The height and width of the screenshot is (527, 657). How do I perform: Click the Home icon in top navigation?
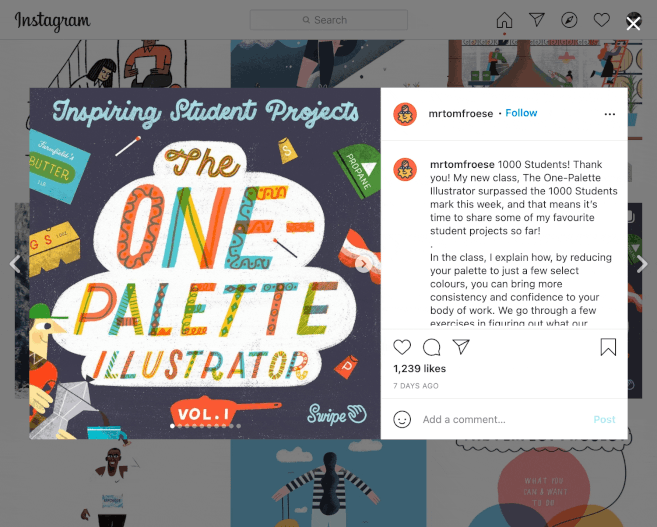(x=504, y=20)
